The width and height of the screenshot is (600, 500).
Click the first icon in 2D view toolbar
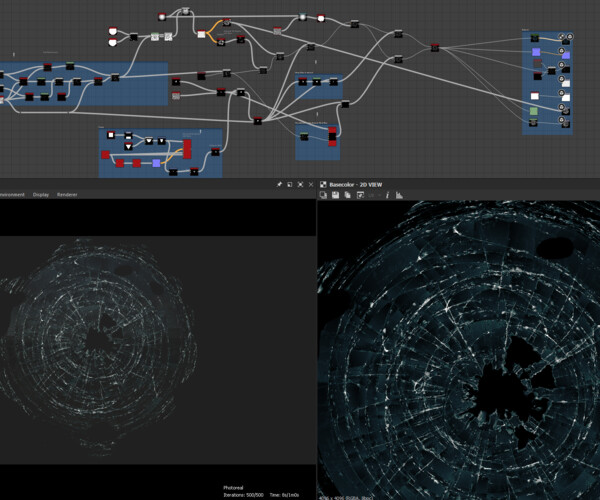click(323, 195)
